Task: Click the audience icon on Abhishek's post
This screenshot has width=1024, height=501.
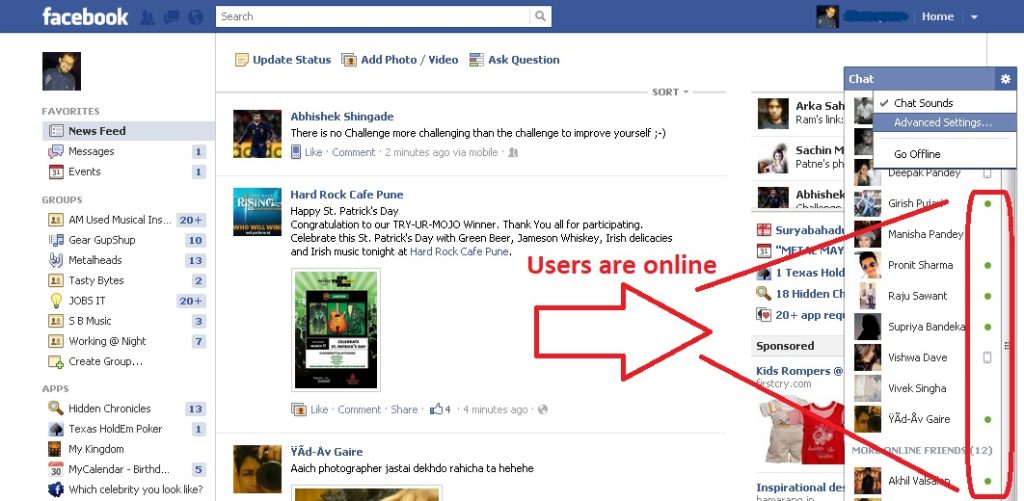Action: (x=513, y=152)
